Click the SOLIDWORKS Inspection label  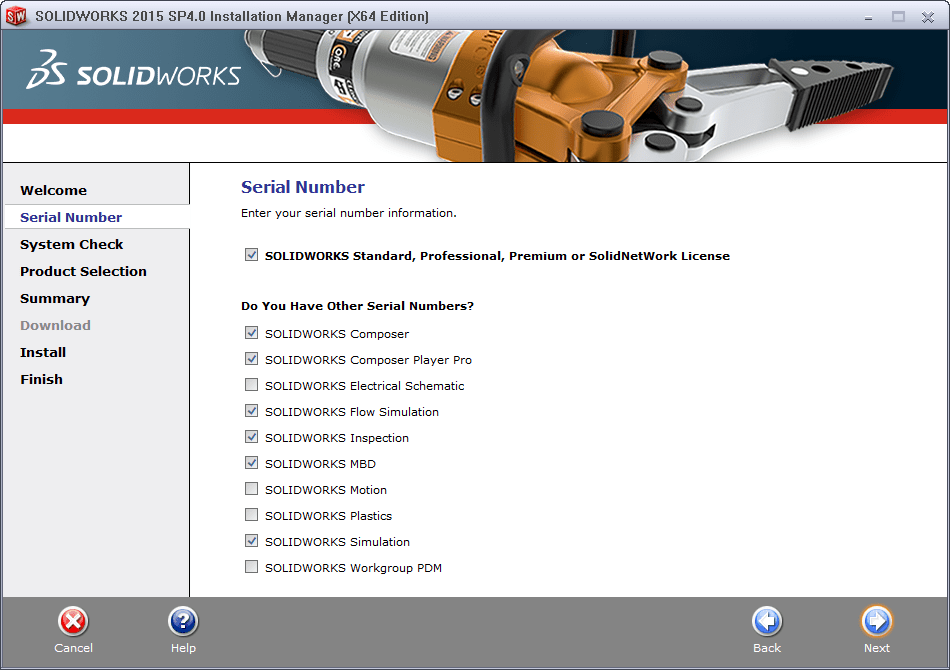coord(337,438)
